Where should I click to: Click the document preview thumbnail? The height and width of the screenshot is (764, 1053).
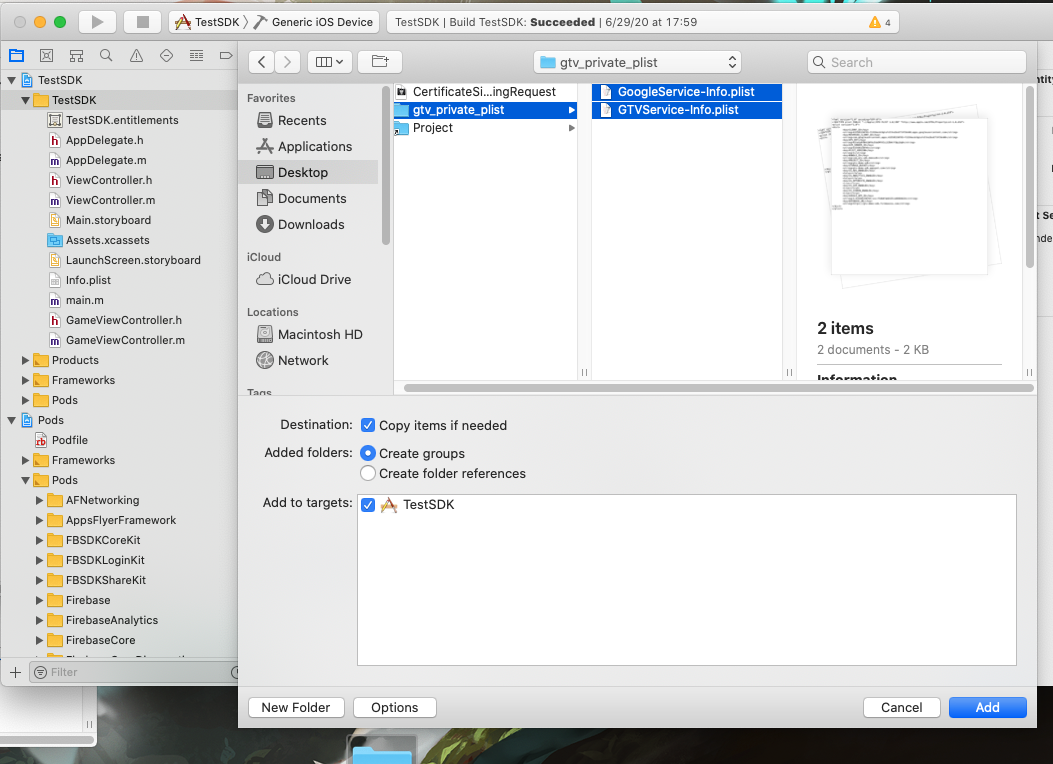tap(909, 195)
